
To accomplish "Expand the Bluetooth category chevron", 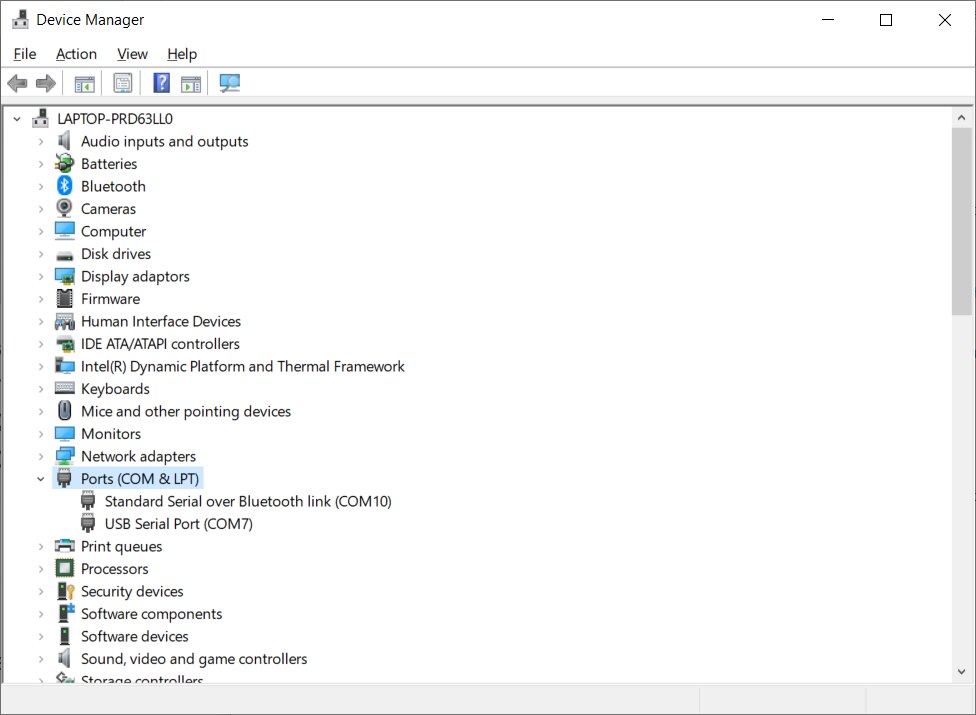I will coord(41,186).
